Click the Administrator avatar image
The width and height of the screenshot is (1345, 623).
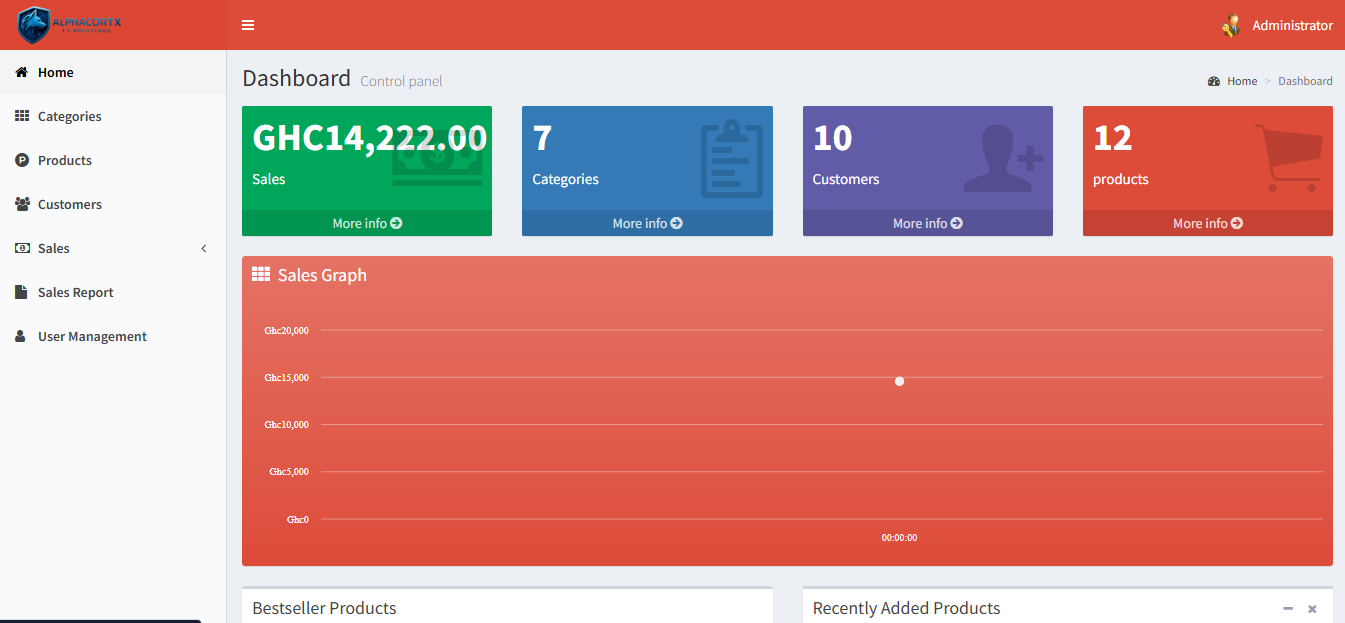(1231, 26)
